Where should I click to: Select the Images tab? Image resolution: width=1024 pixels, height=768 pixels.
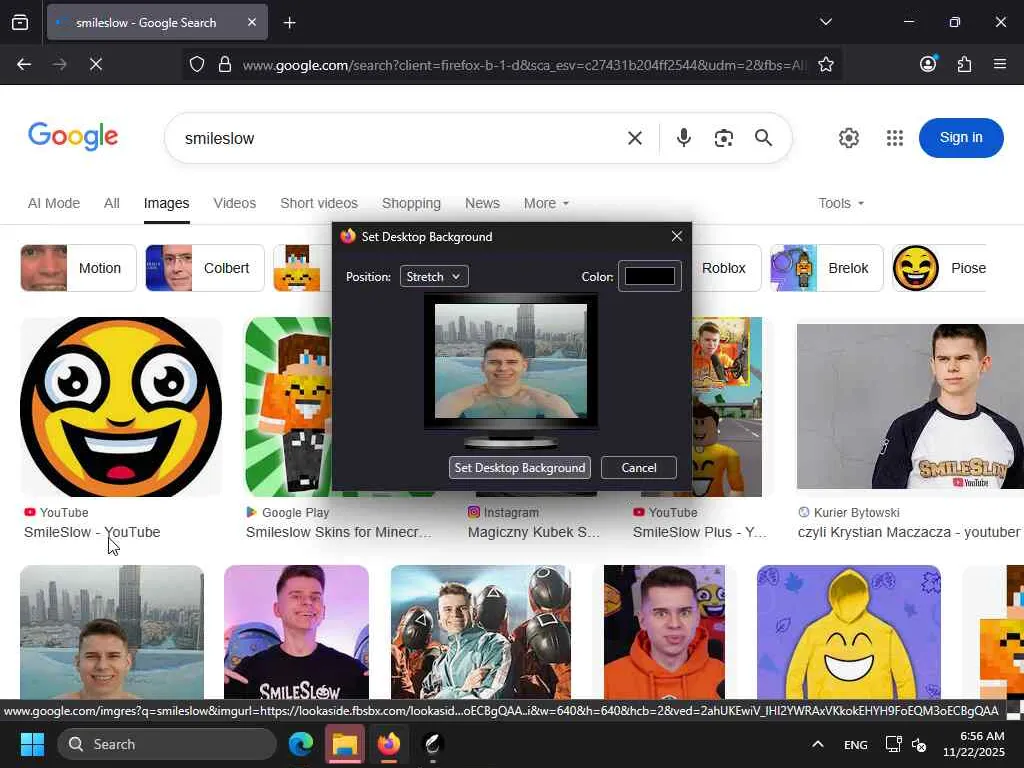click(x=167, y=203)
